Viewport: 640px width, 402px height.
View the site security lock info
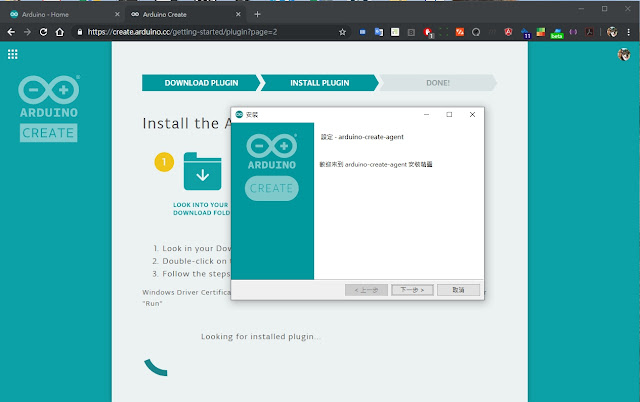tap(80, 32)
